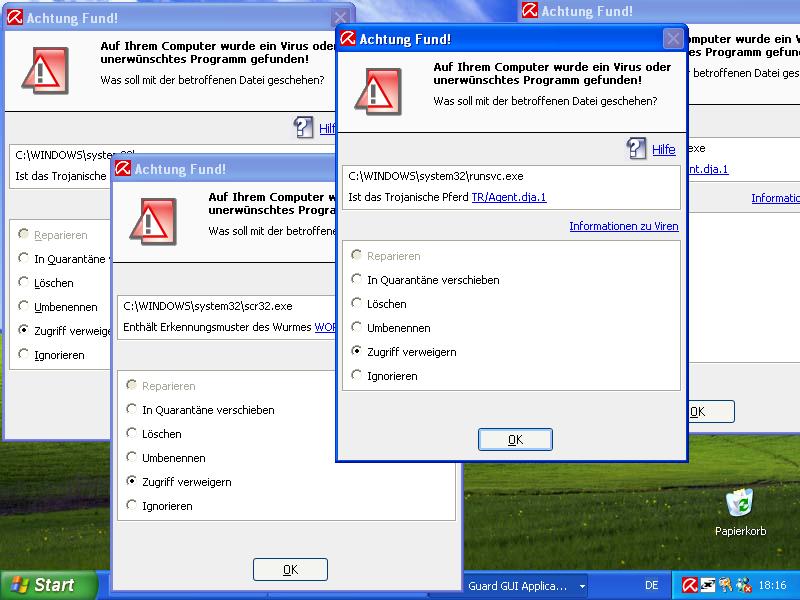This screenshot has width=800, height=600.
Task: Open the Avira umbrella icon in the system tray
Action: point(690,585)
